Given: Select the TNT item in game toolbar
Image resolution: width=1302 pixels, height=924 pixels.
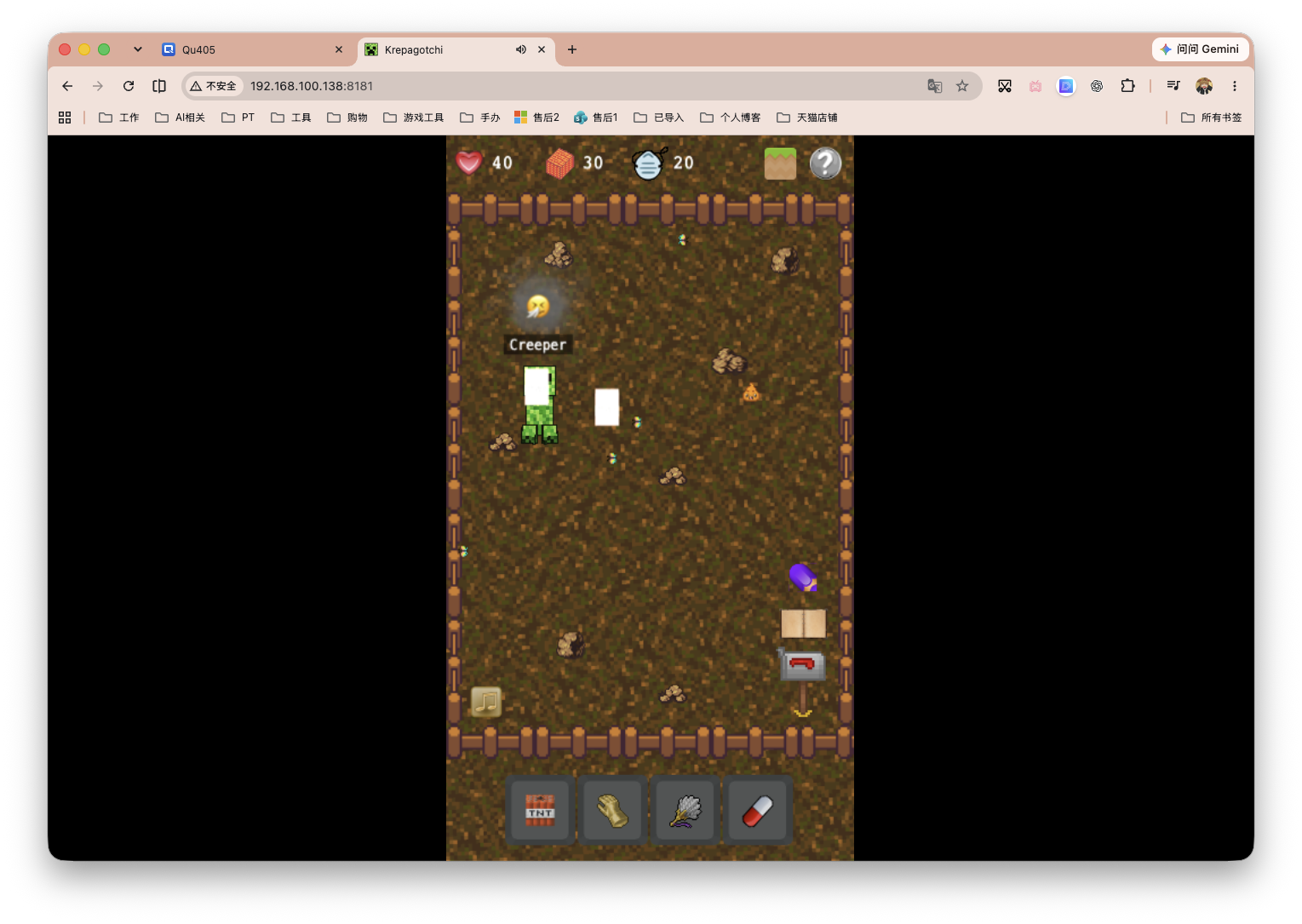Looking at the screenshot, I should pos(541,811).
